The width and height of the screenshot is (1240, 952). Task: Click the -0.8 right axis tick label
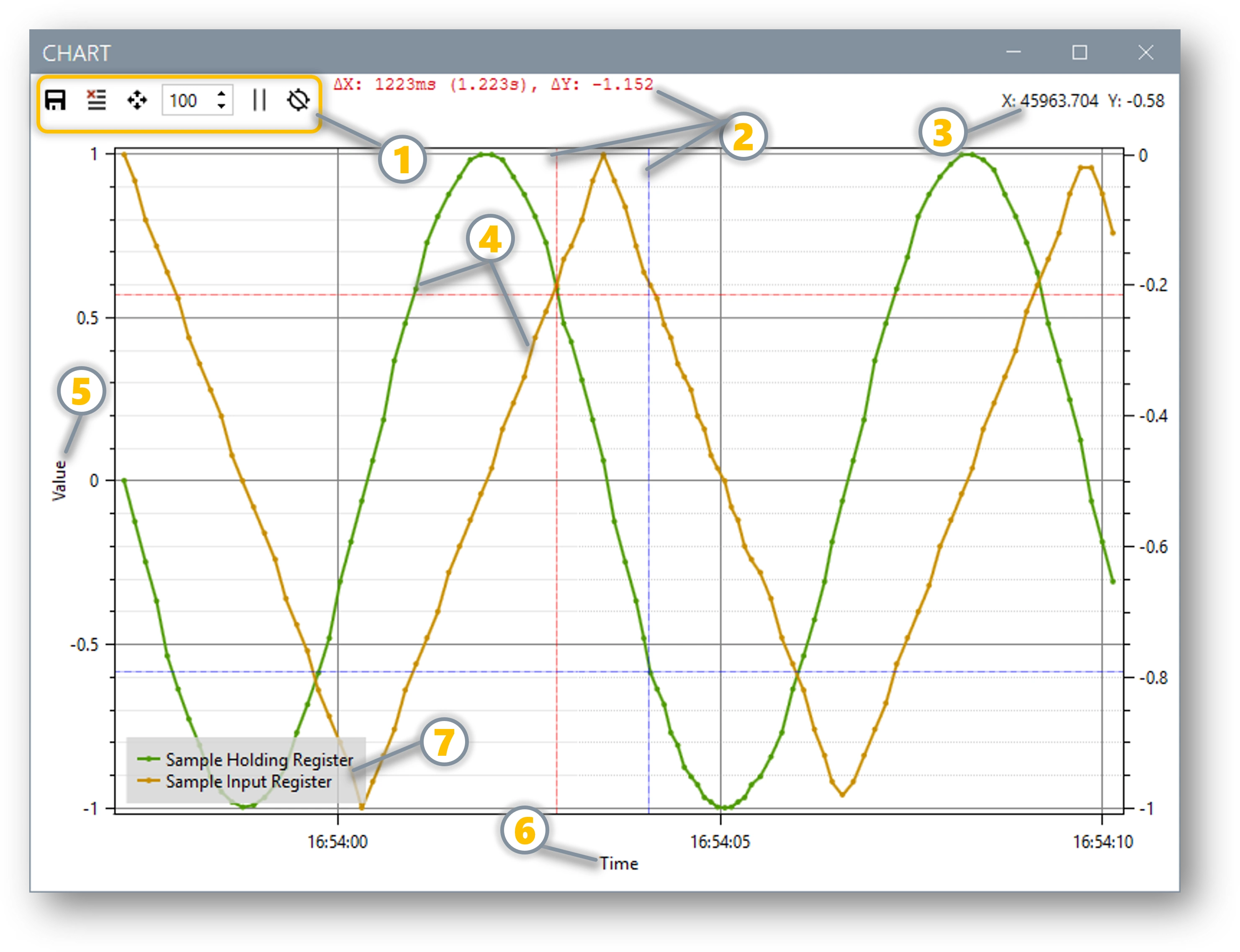[1153, 678]
